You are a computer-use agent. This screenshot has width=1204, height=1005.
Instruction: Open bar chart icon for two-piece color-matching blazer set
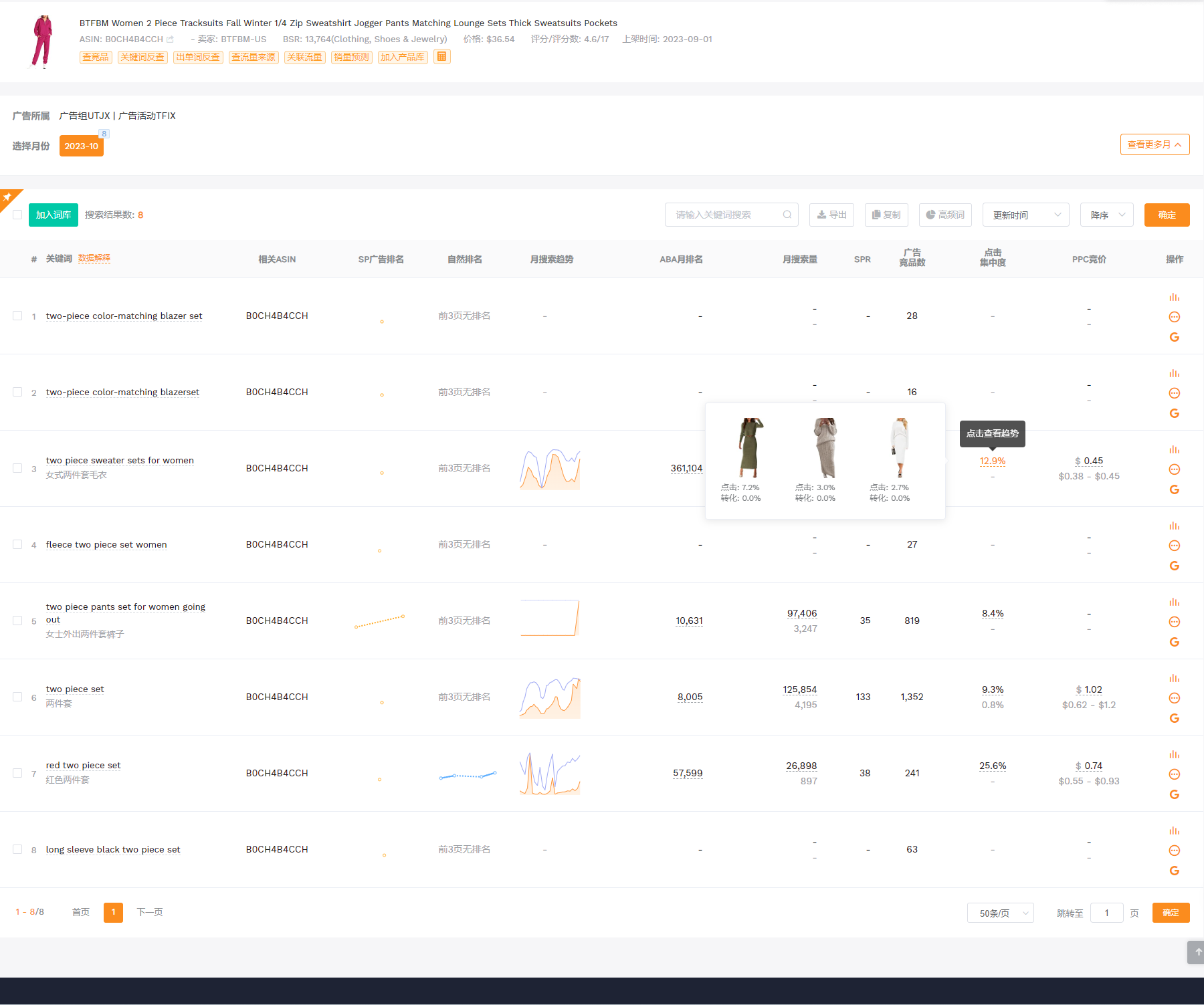coord(1174,298)
